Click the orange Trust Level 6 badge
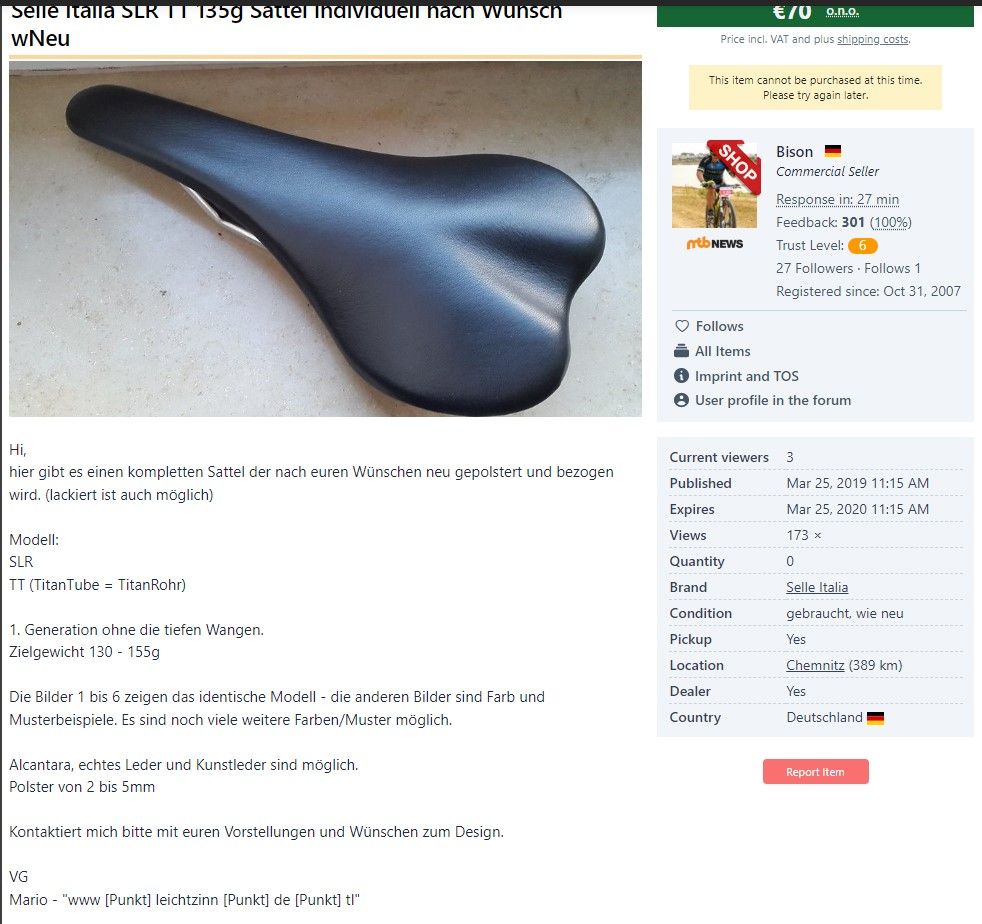Image resolution: width=982 pixels, height=924 pixels. tap(862, 246)
